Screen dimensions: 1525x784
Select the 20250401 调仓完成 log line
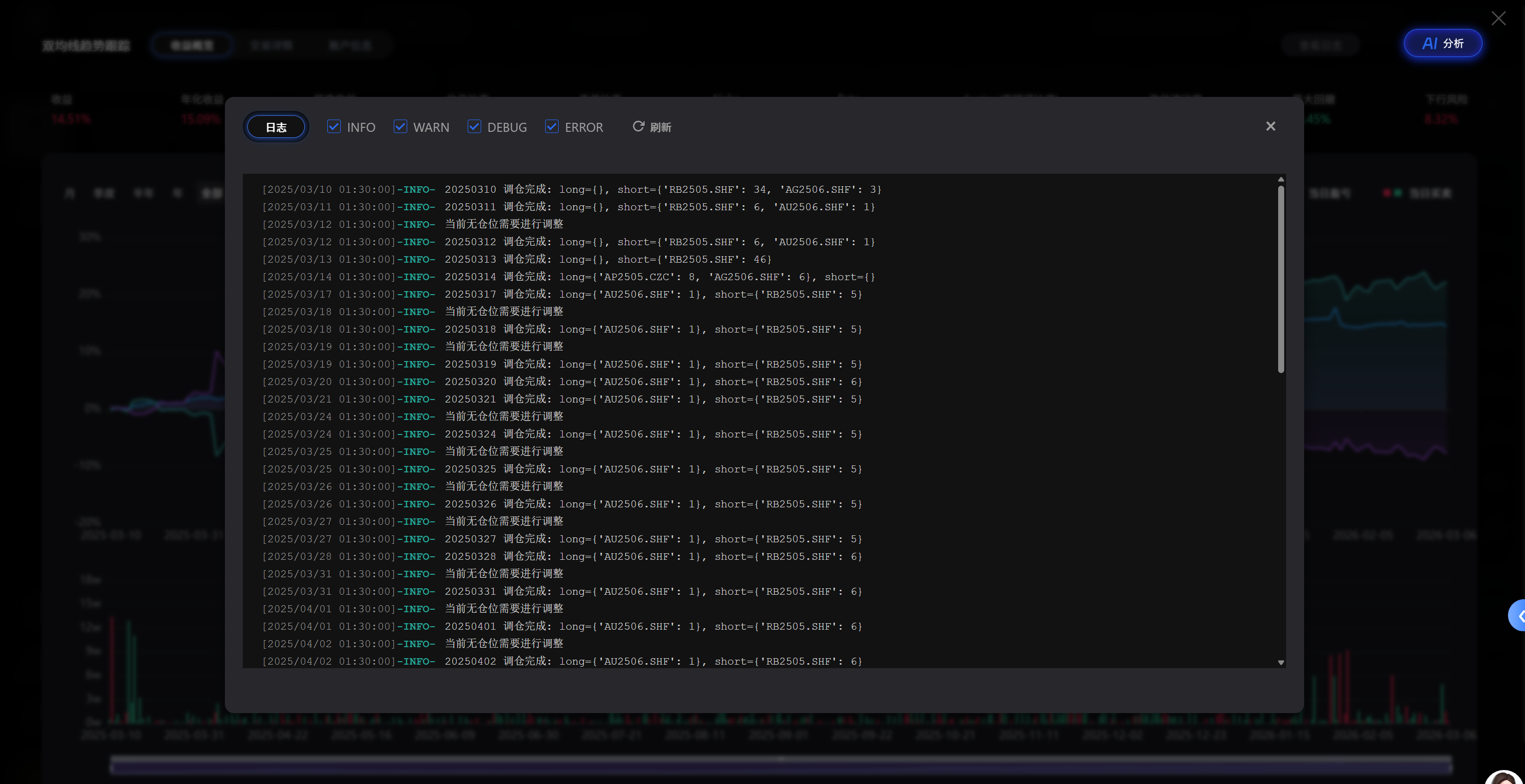[563, 627]
